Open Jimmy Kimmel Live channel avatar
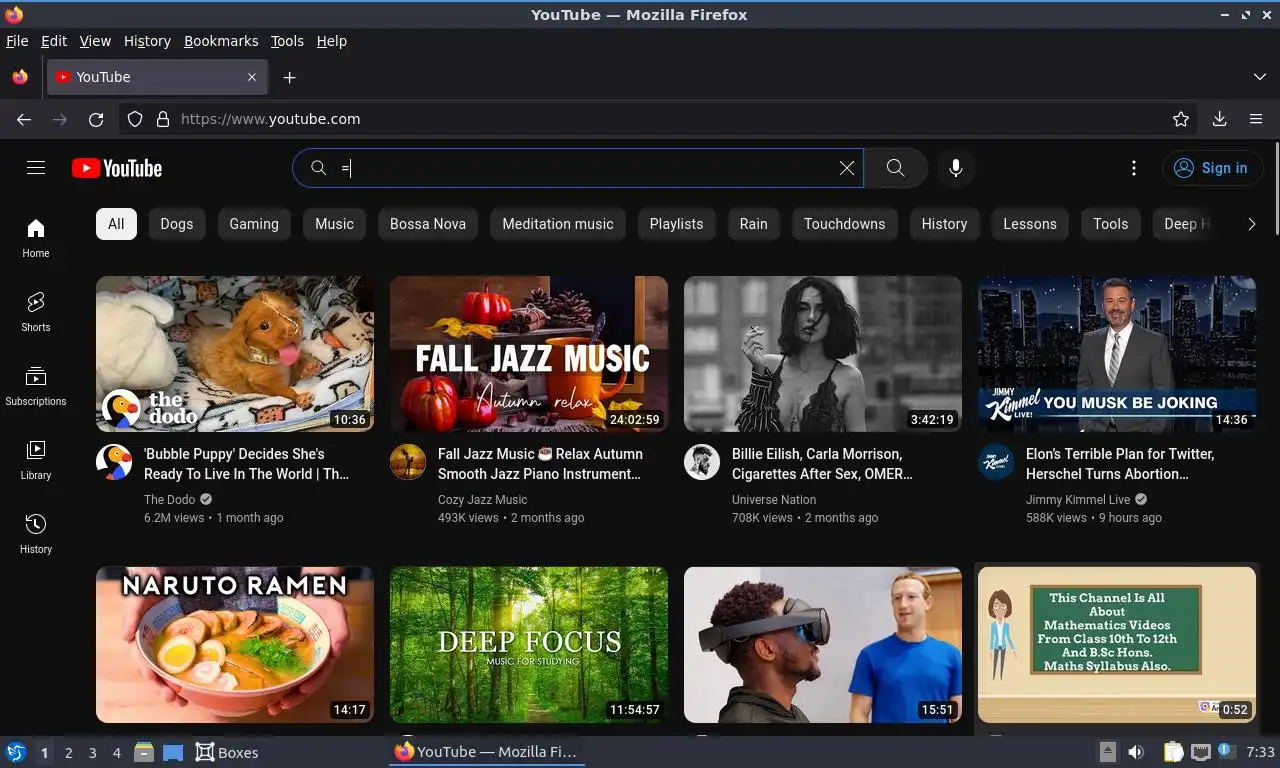This screenshot has height=768, width=1280. tap(996, 463)
